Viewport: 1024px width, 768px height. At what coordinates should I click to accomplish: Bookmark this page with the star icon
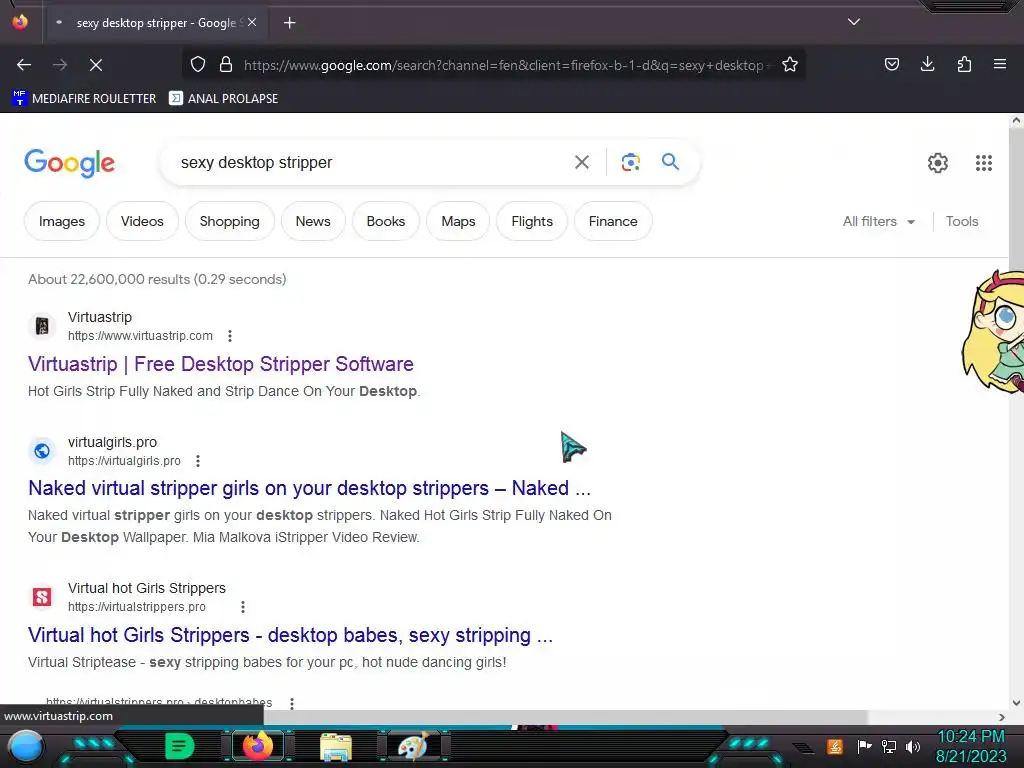tap(790, 65)
